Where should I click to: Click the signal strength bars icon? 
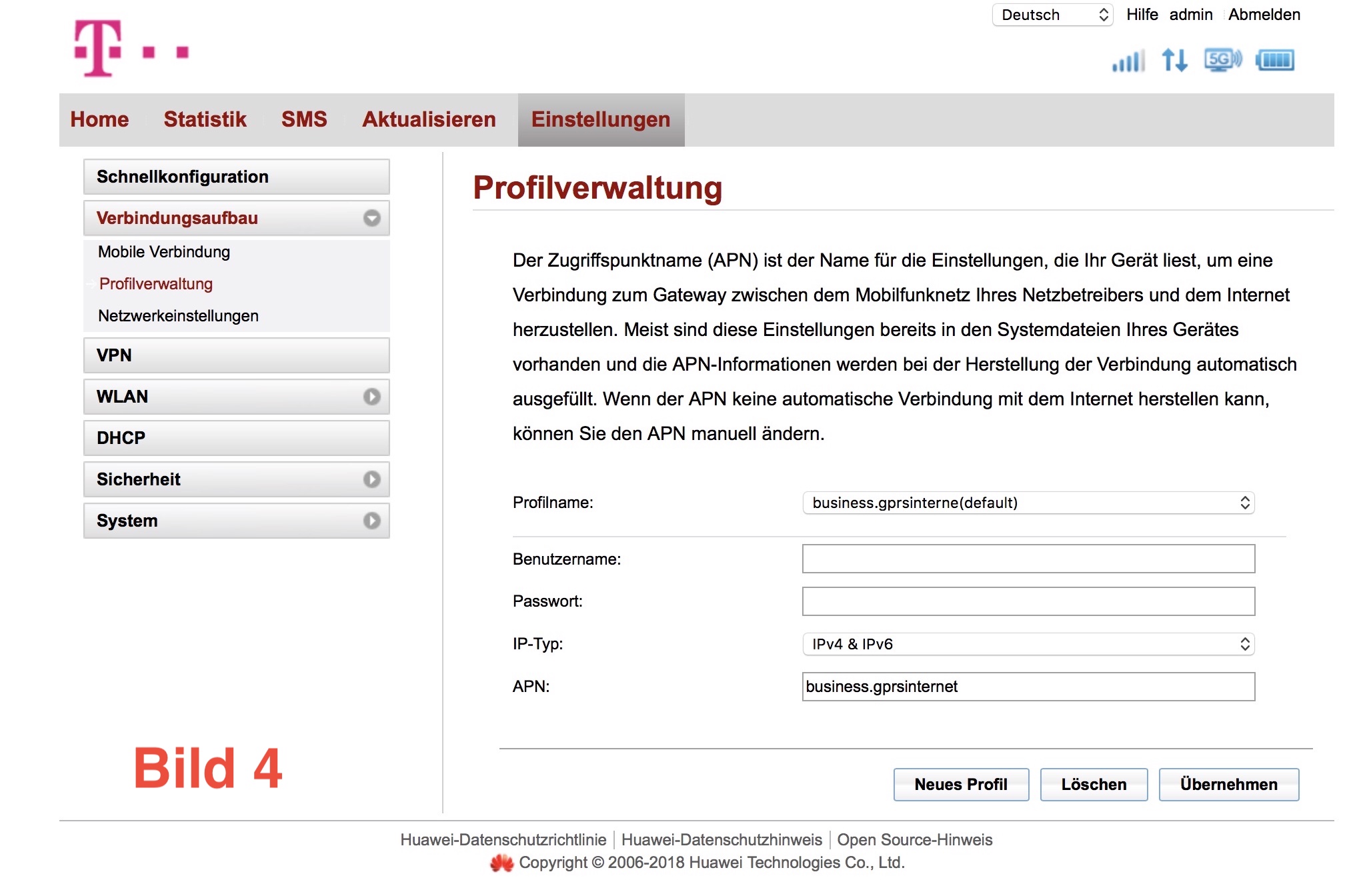tap(1128, 61)
